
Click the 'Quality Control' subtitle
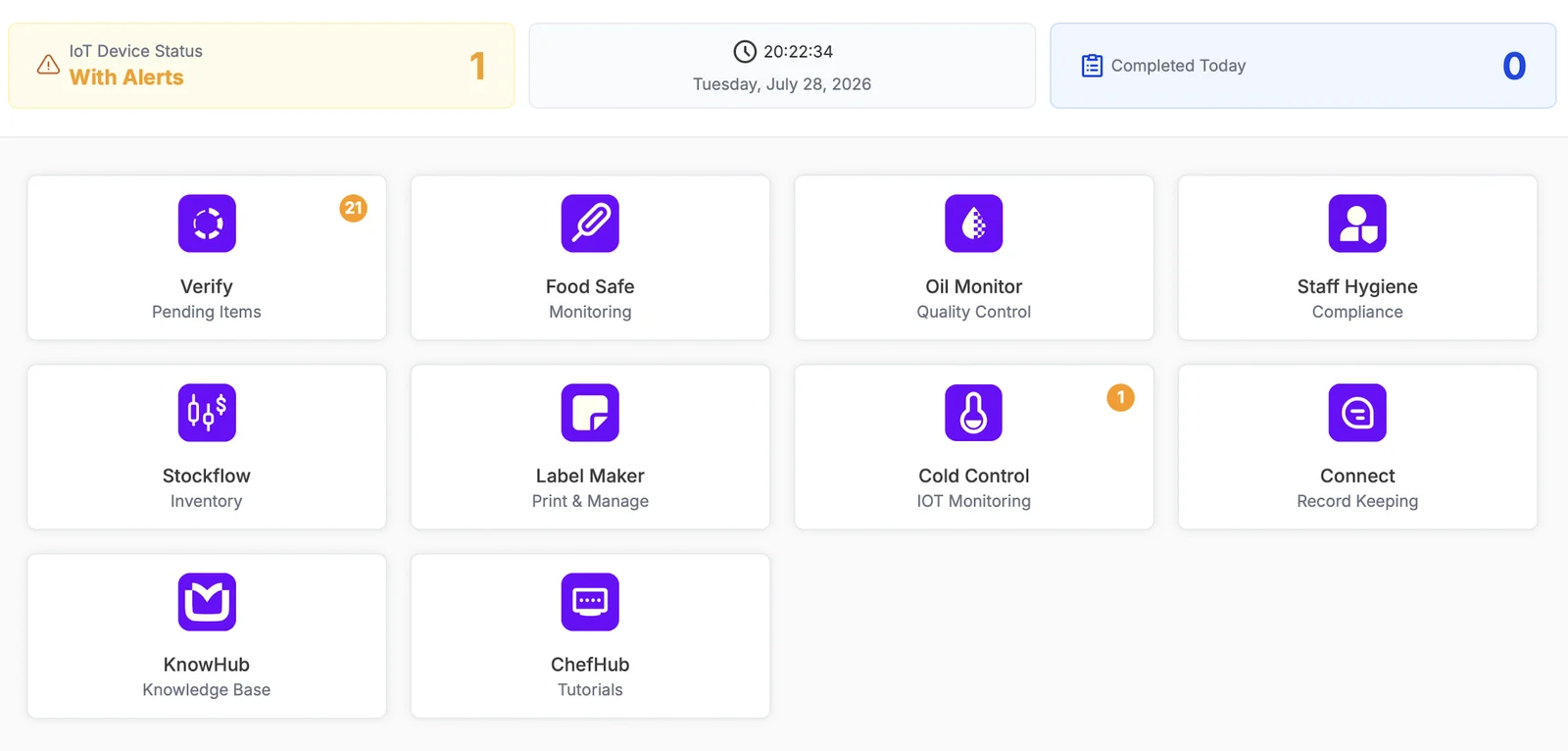point(974,312)
